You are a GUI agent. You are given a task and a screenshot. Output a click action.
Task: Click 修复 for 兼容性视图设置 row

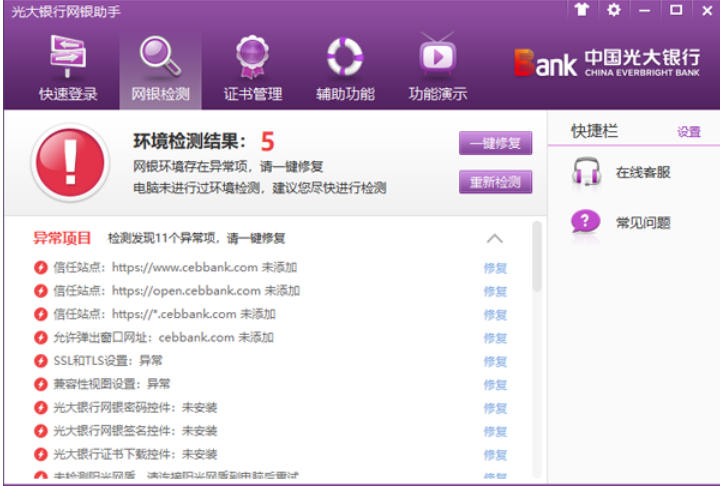[x=495, y=384]
